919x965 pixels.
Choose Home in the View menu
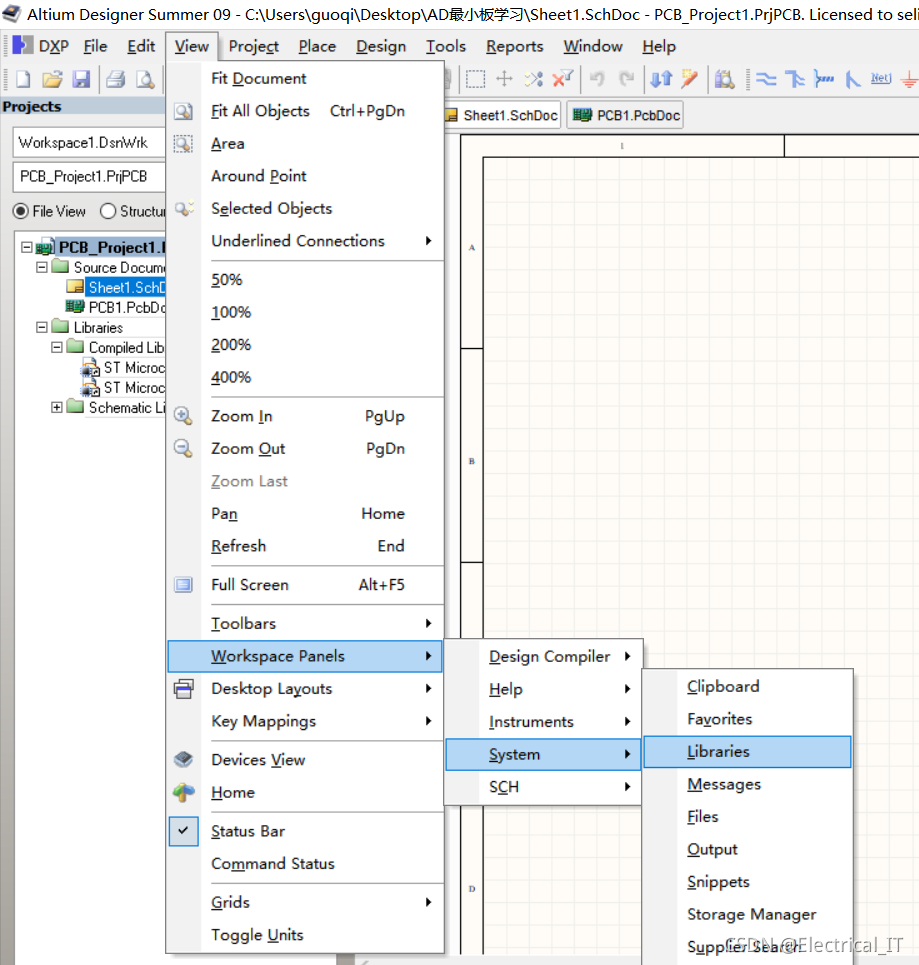coord(306,793)
